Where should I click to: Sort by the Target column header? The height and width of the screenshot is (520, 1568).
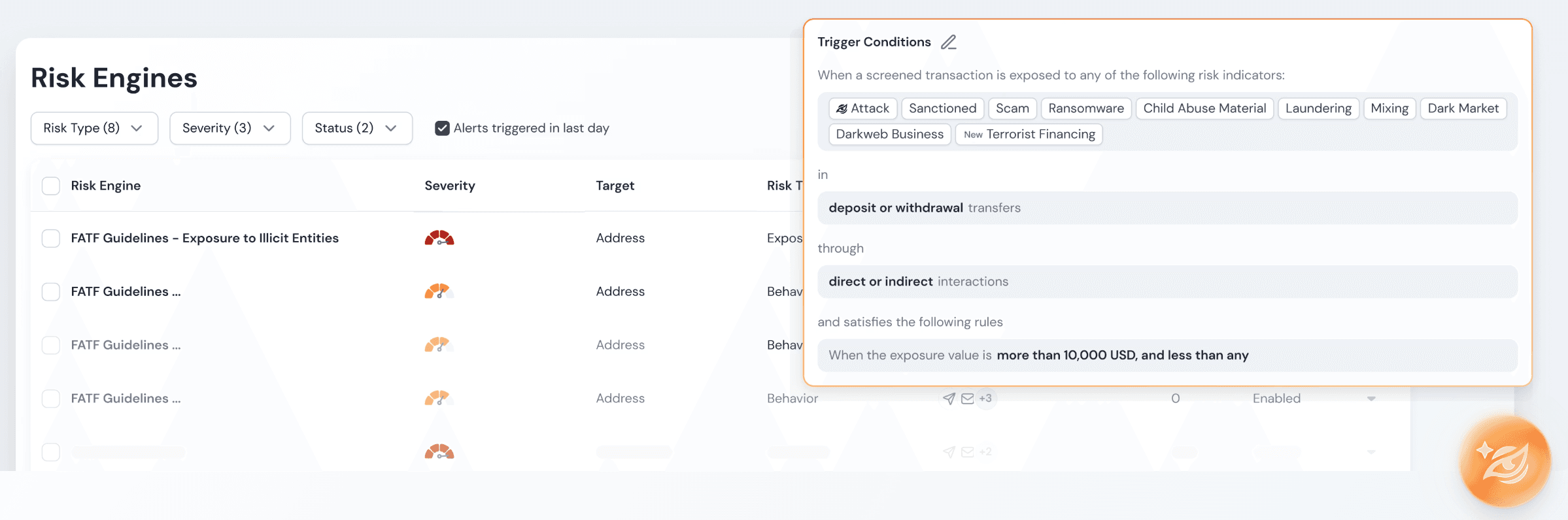click(615, 186)
